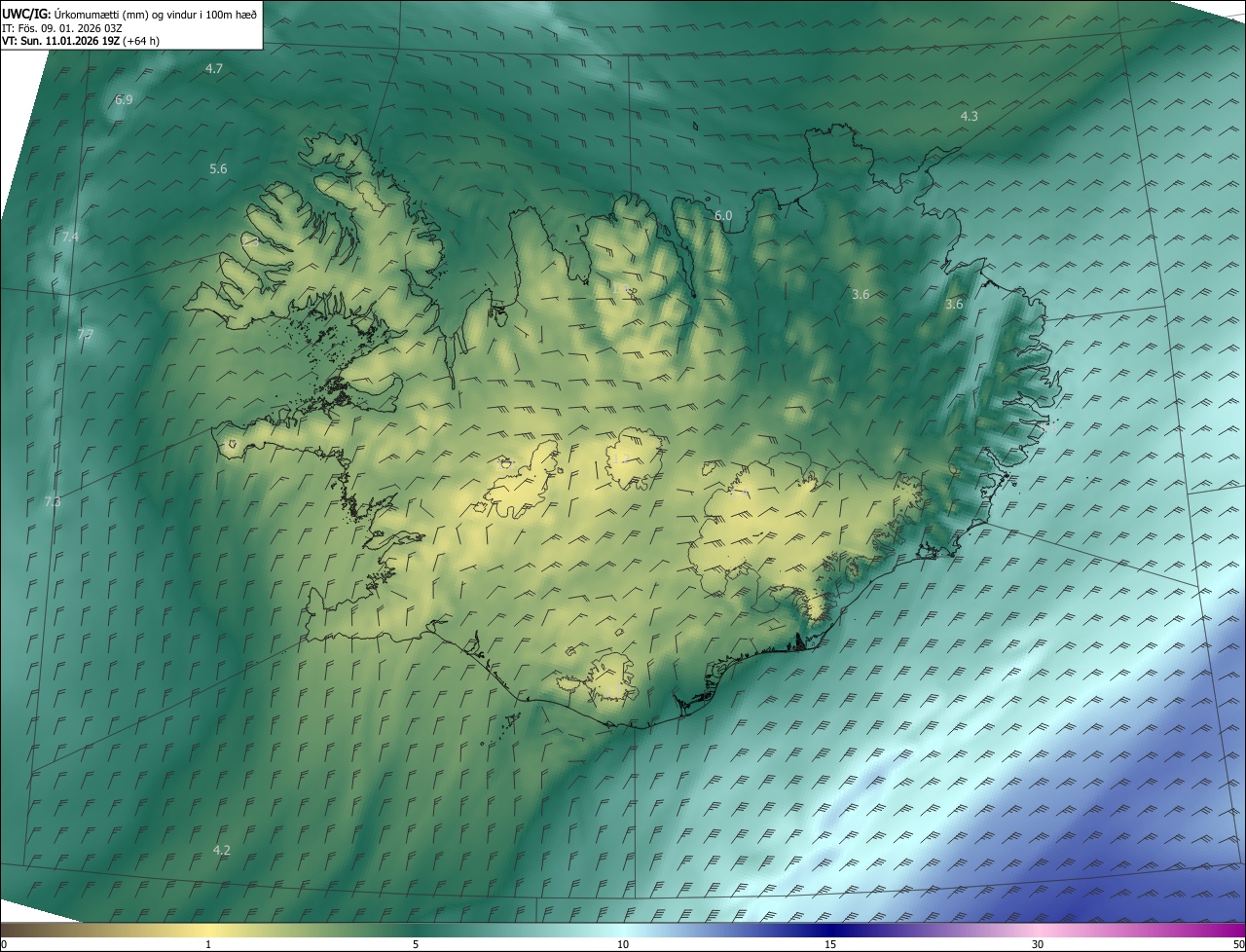Image resolution: width=1246 pixels, height=952 pixels.
Task: Click the initial time line 'IT: Fös. 09. 01. 2026 03Z'
Action: [x=62, y=27]
